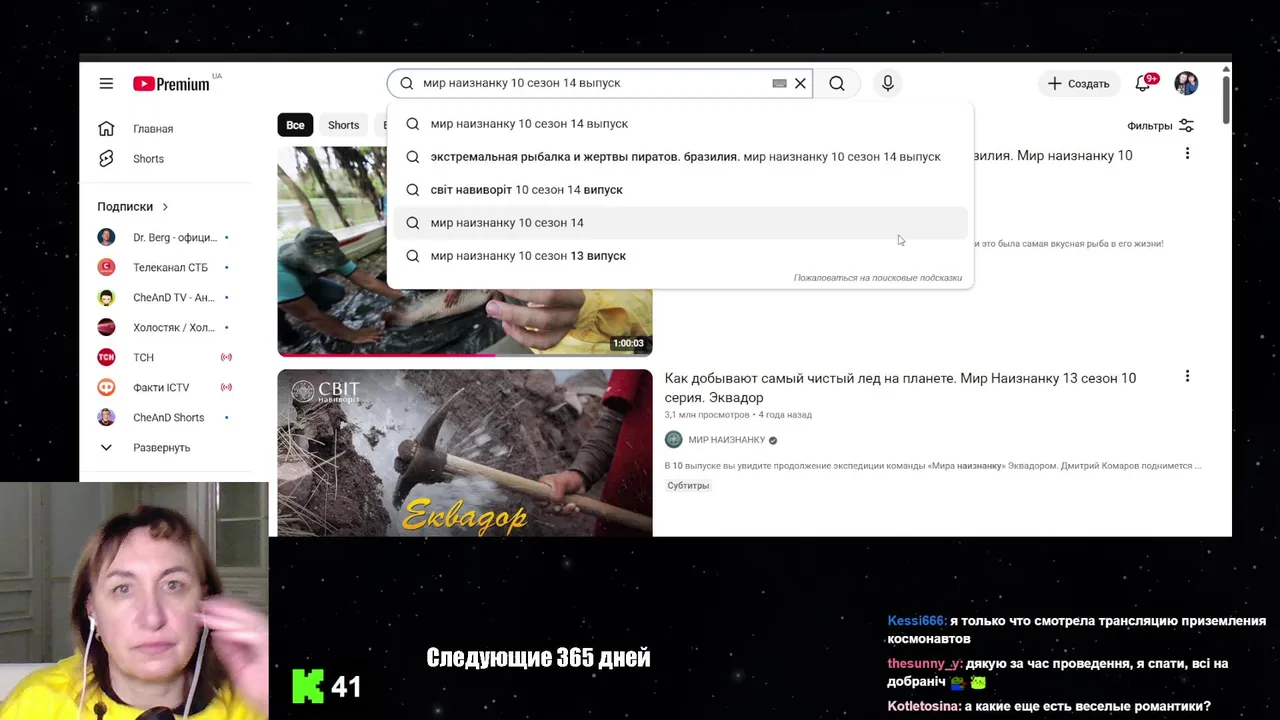Viewport: 1280px width, 720px height.
Task: Click the Создать button
Action: click(1078, 84)
